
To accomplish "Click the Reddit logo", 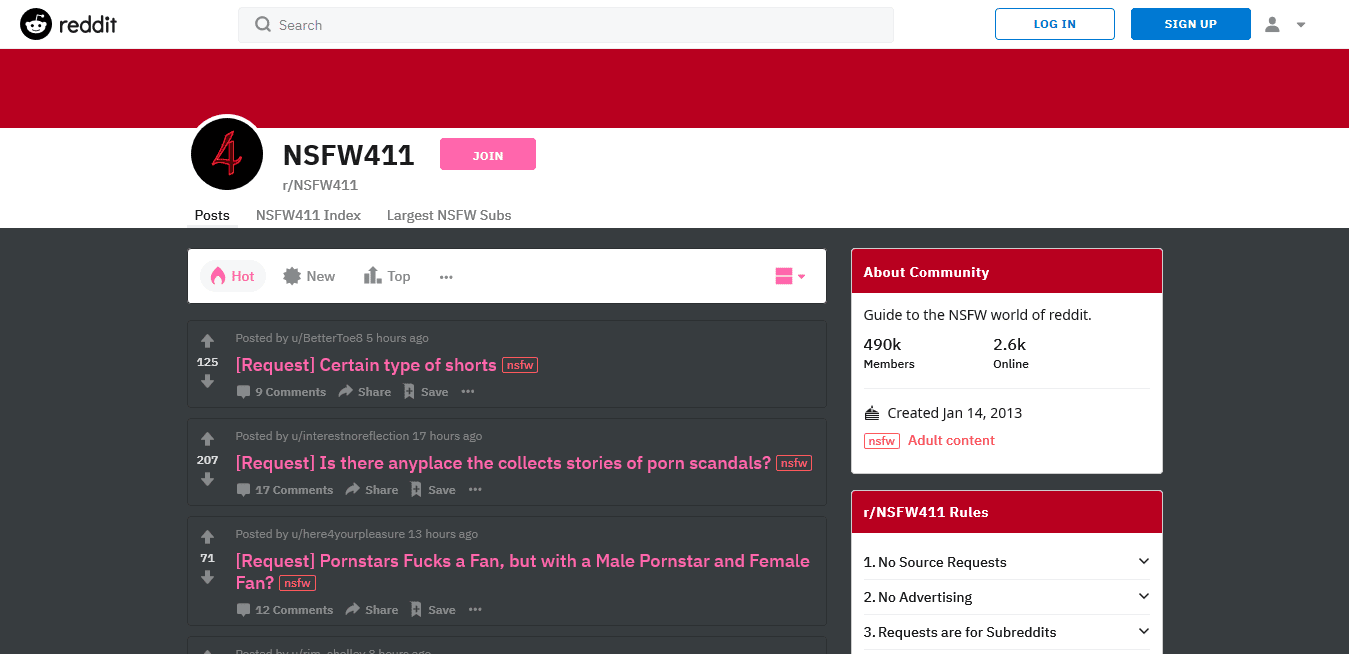I will tap(68, 24).
